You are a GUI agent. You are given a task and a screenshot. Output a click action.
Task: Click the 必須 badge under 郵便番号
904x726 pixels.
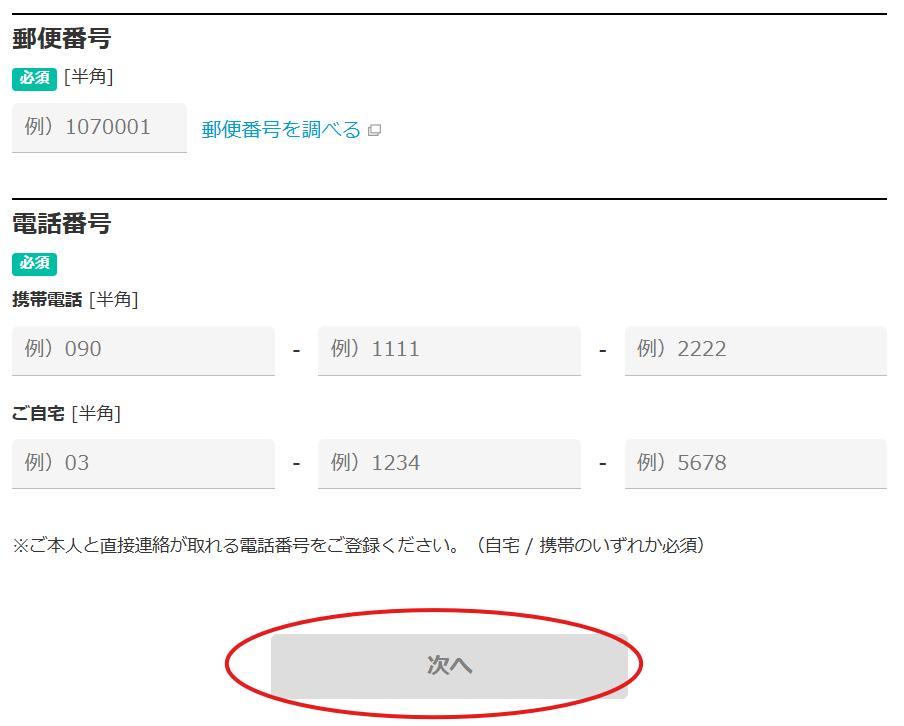click(34, 78)
